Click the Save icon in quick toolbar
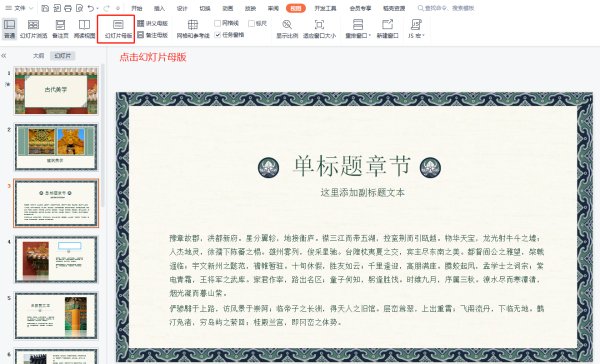The width and height of the screenshot is (600, 364). tap(45, 8)
